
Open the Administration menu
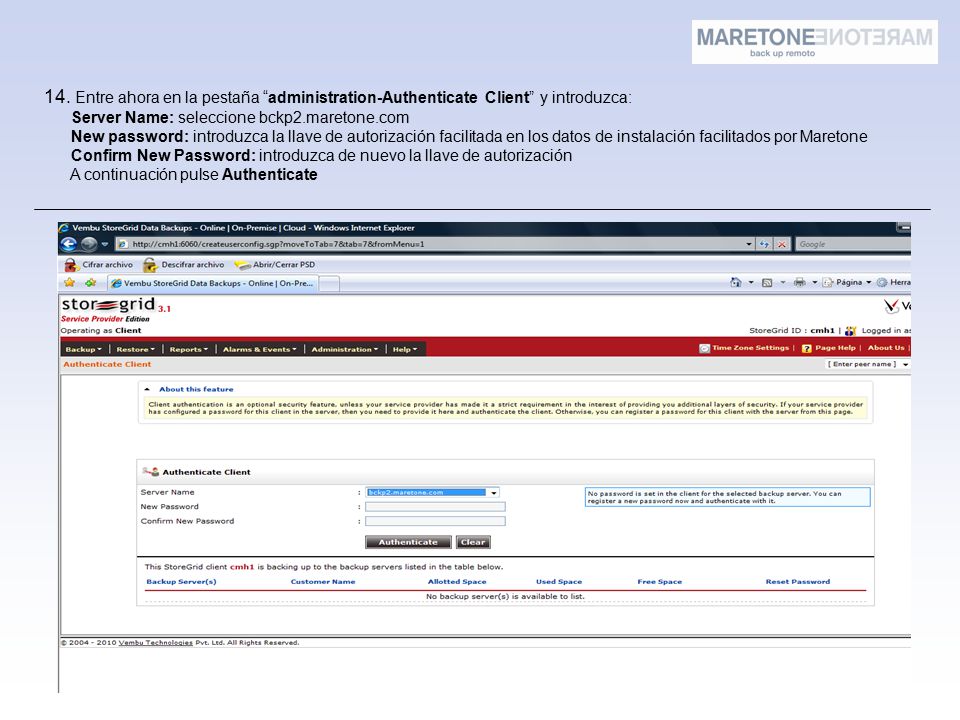345,350
